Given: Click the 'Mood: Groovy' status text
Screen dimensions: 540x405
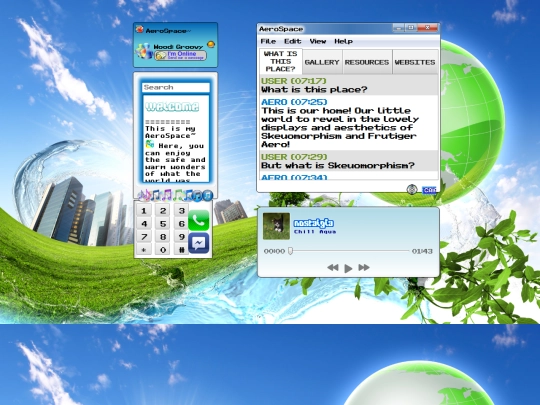Looking at the screenshot, I should (x=178, y=46).
